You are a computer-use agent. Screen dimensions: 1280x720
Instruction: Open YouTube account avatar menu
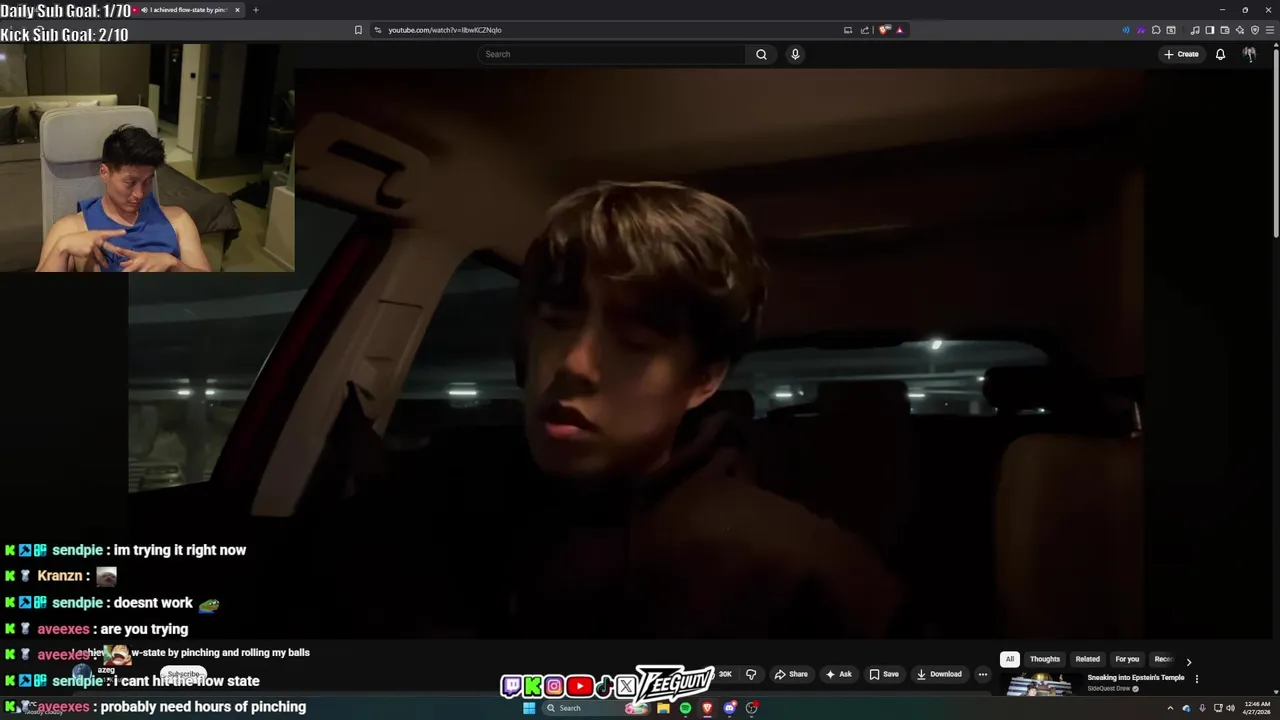(1249, 54)
